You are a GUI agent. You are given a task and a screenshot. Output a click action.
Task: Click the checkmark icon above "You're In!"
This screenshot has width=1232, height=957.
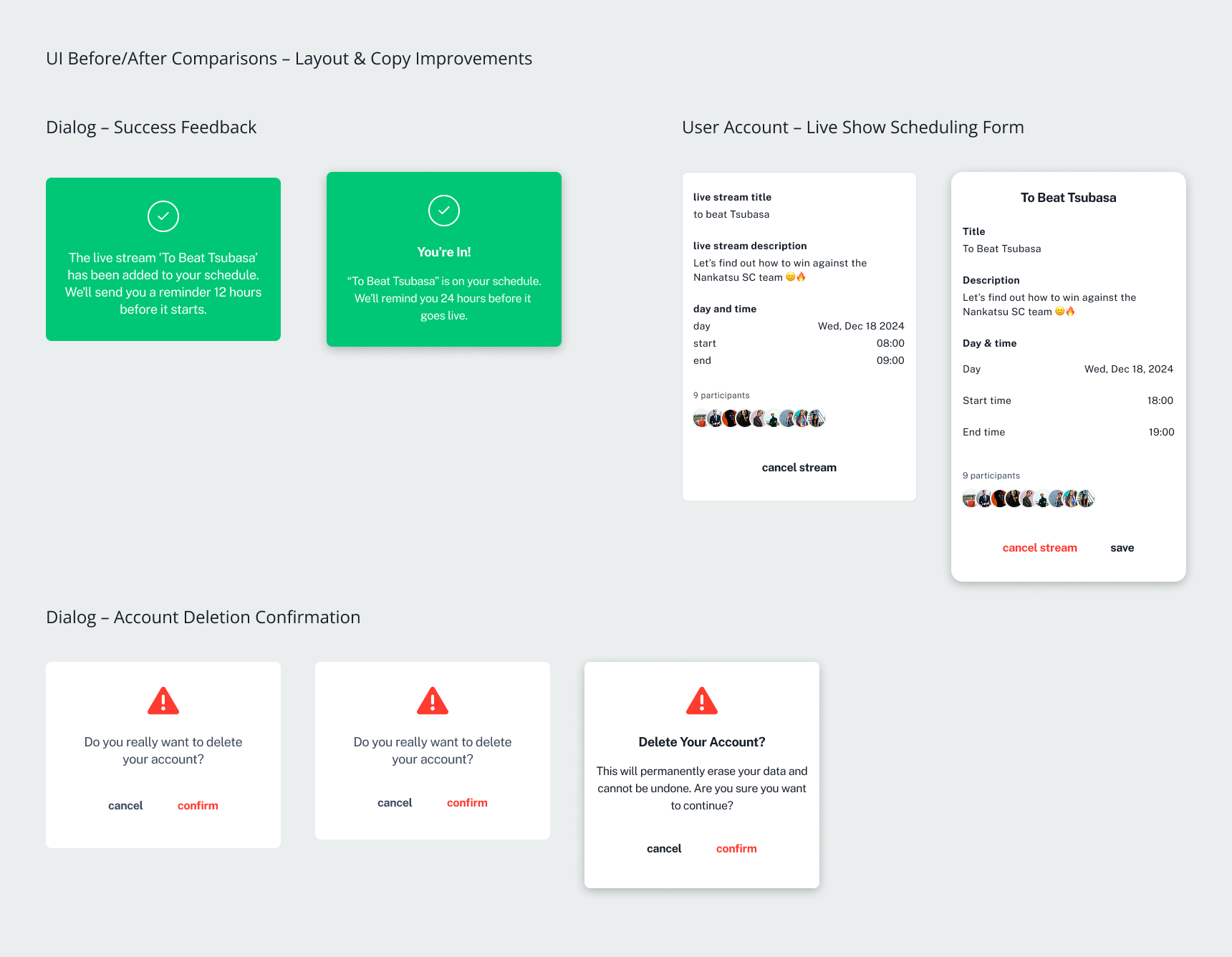444,211
